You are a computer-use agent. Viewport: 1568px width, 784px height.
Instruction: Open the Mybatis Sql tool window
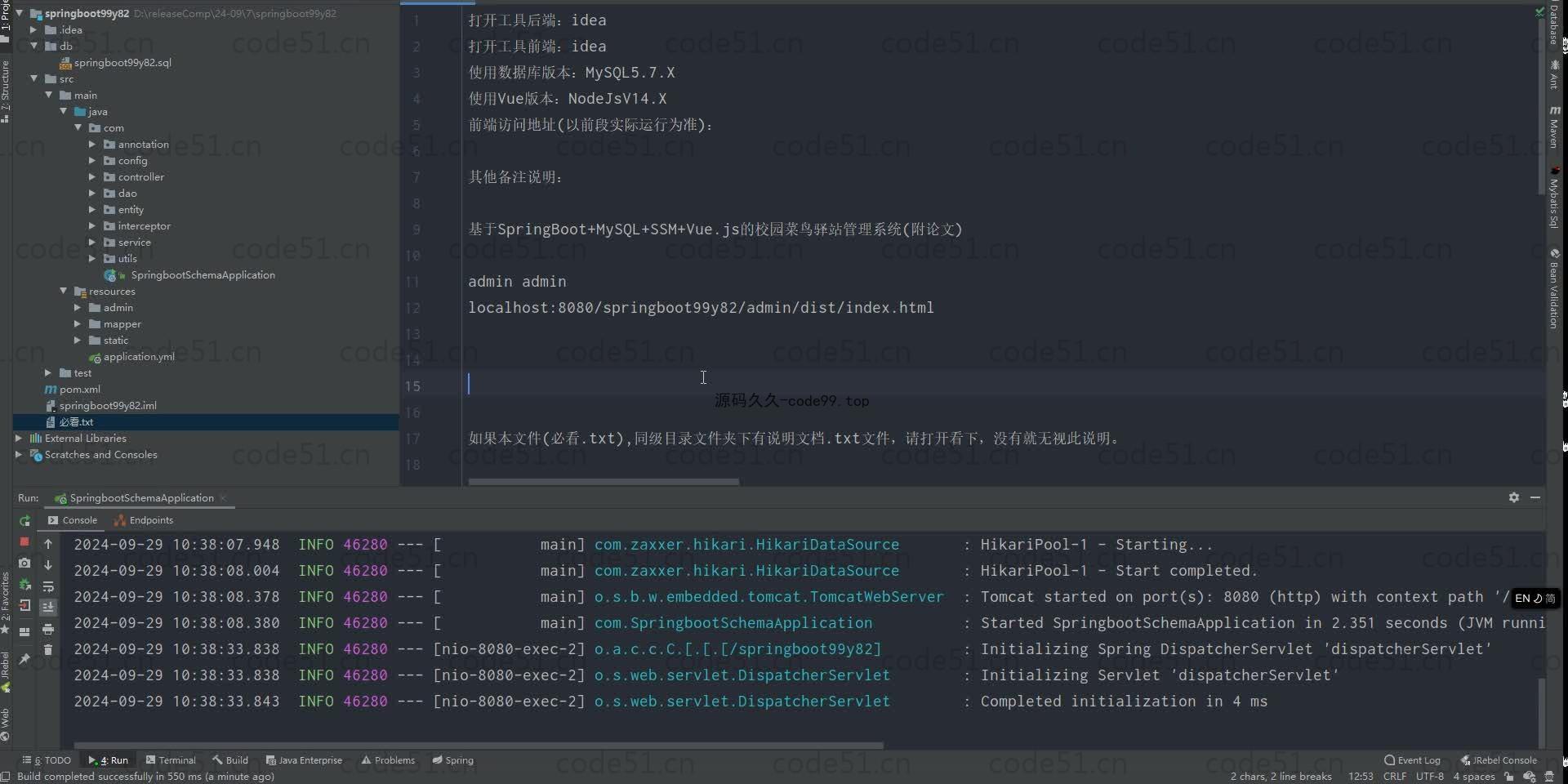point(1554,197)
